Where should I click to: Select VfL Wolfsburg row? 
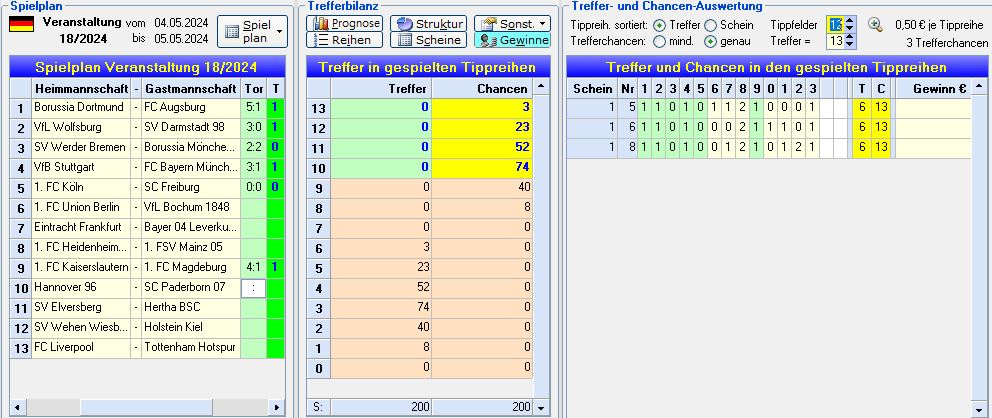[x=147, y=127]
